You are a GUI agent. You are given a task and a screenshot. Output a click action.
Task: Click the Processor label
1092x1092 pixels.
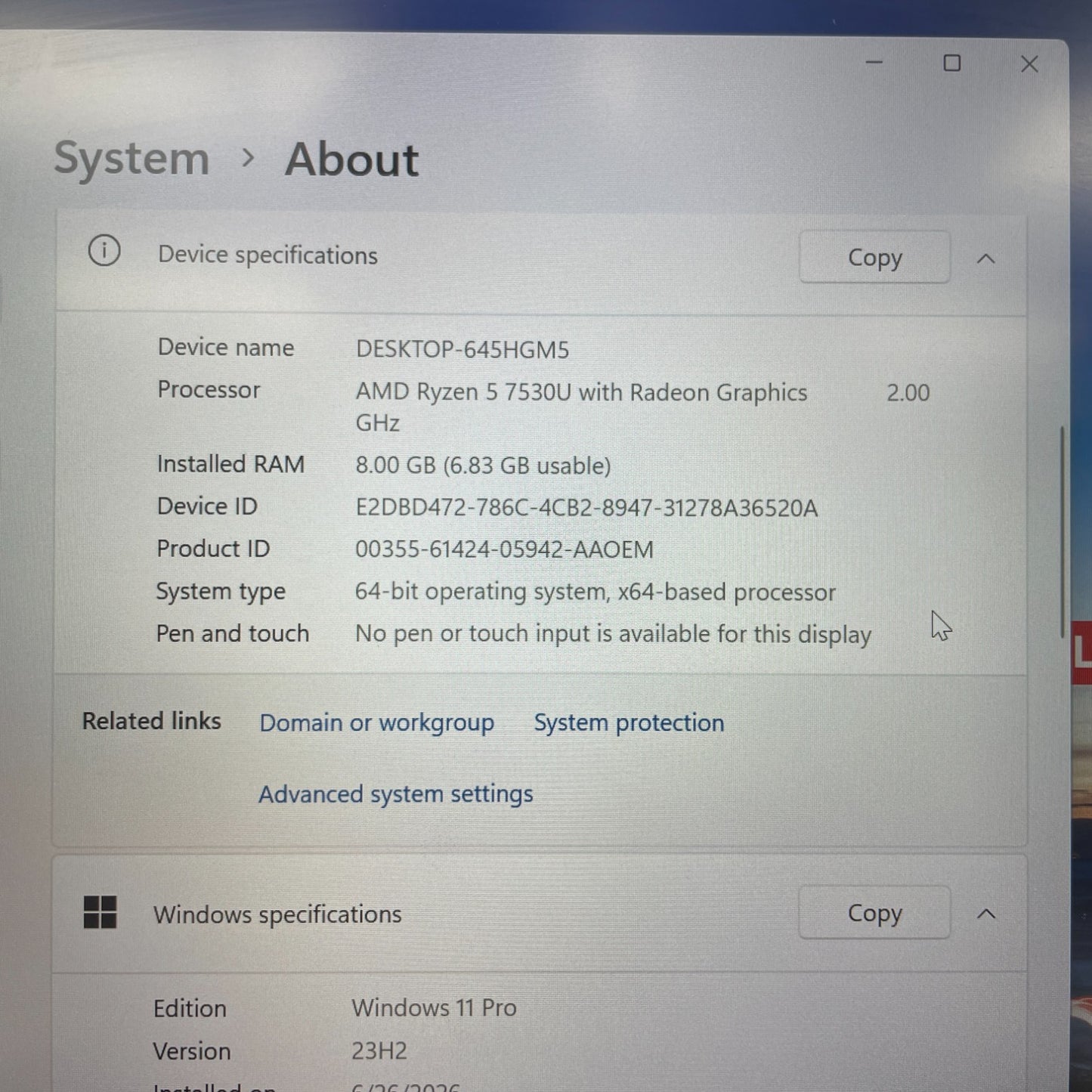click(209, 389)
